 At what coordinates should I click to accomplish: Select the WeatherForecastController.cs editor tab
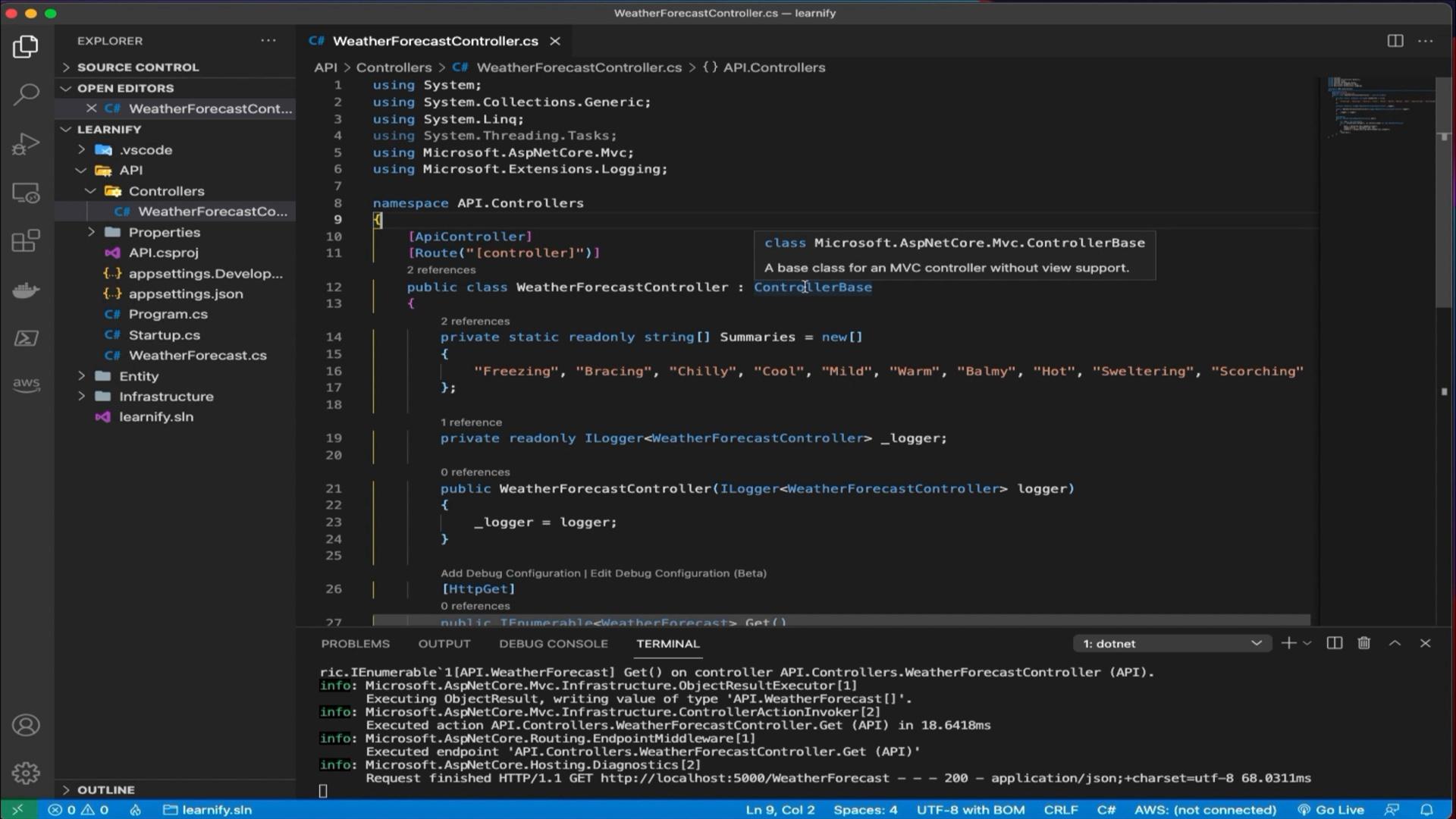click(435, 41)
